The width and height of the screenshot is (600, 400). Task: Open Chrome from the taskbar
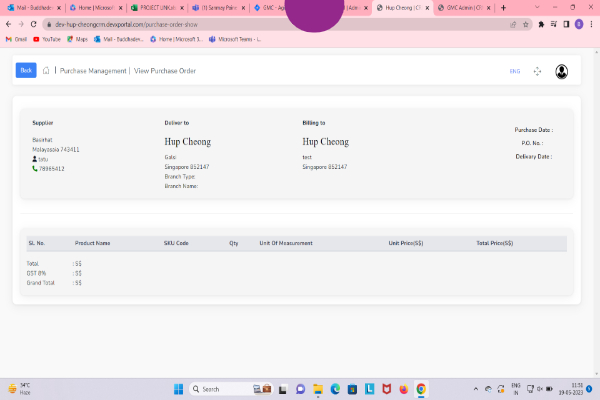point(421,389)
